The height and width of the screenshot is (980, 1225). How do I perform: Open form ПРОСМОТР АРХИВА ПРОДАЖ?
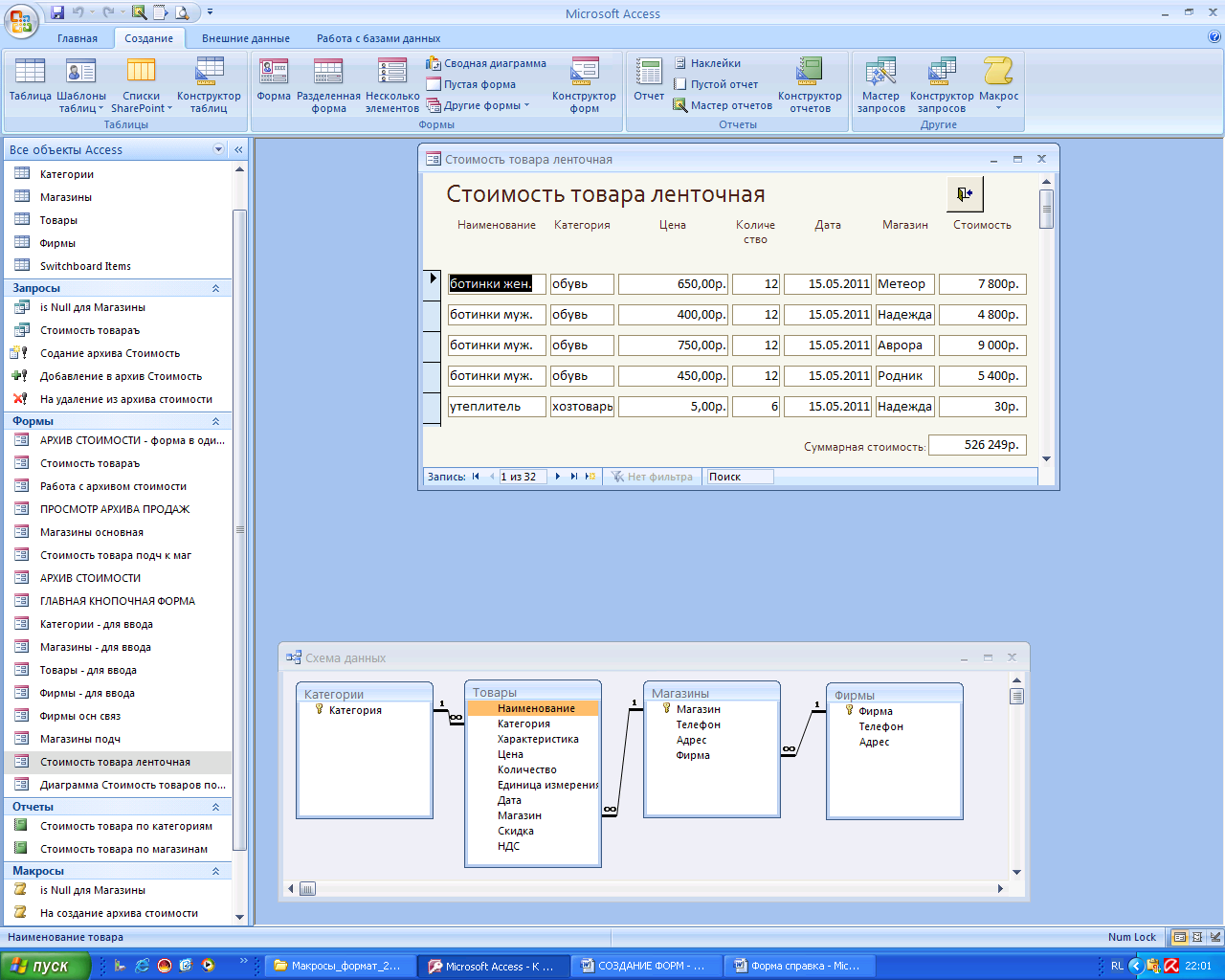tap(118, 509)
